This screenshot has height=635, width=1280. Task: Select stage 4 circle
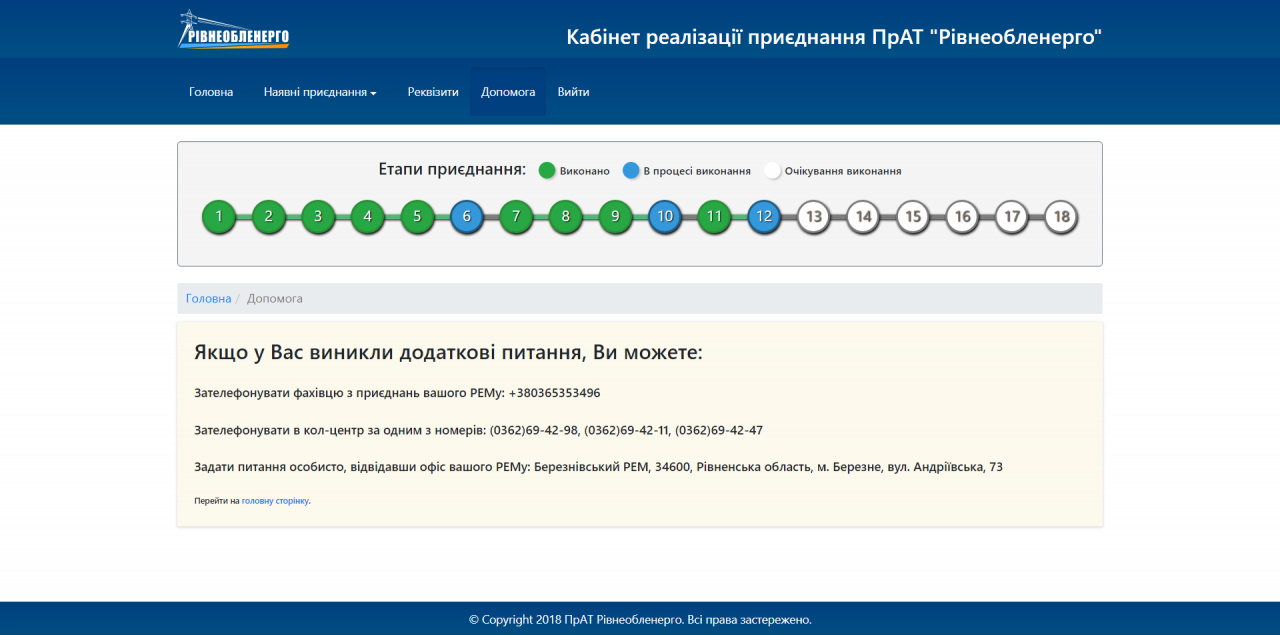(x=368, y=216)
